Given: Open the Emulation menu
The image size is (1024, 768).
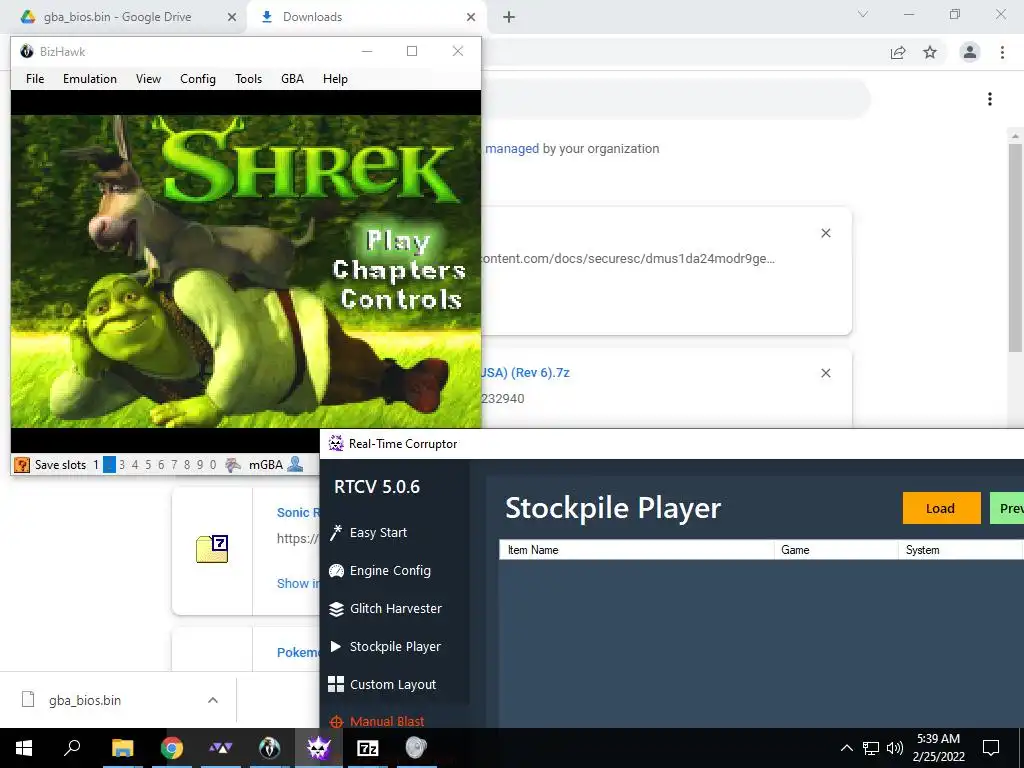Looking at the screenshot, I should point(90,79).
